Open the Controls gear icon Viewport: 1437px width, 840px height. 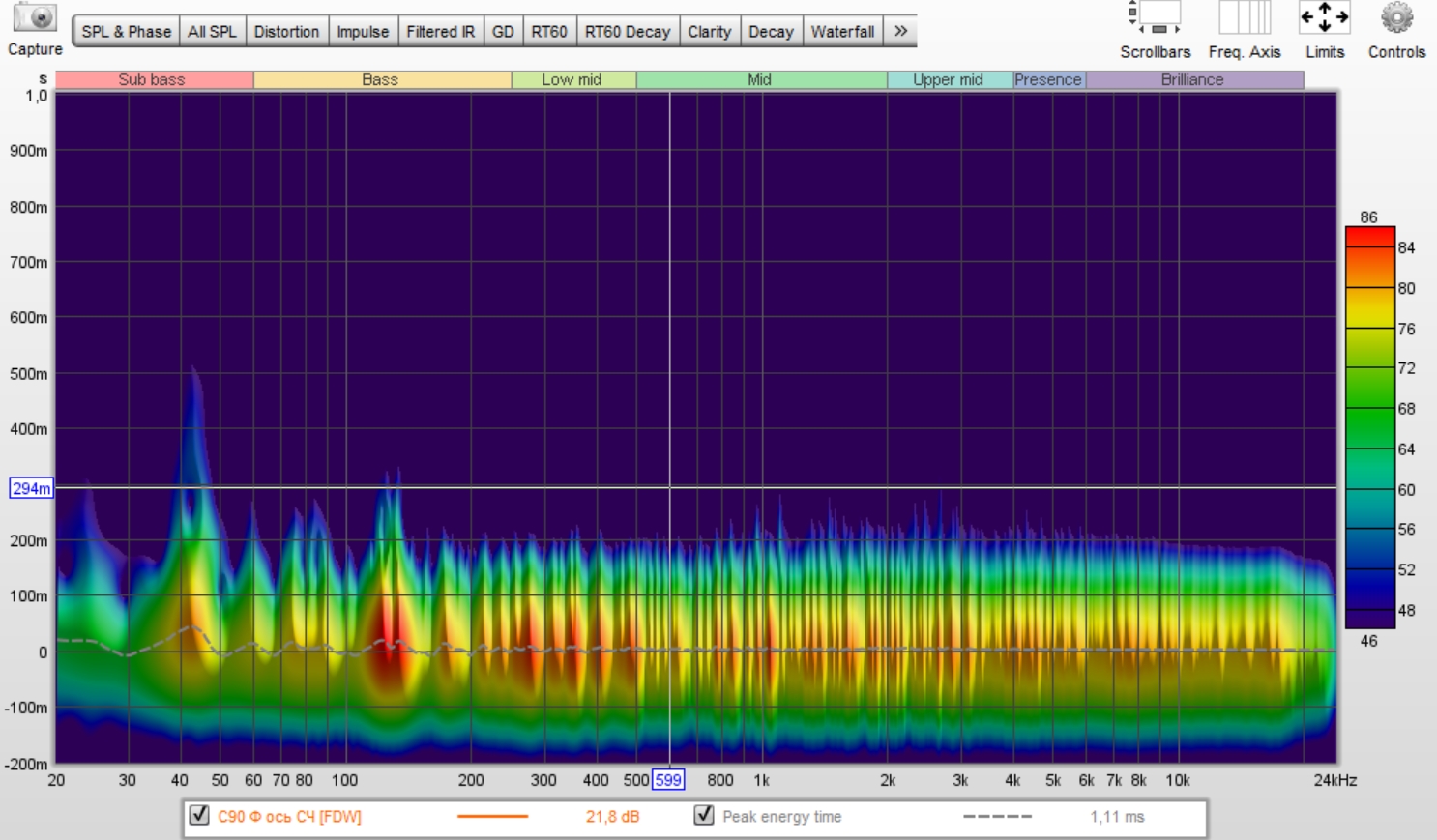pos(1396,18)
